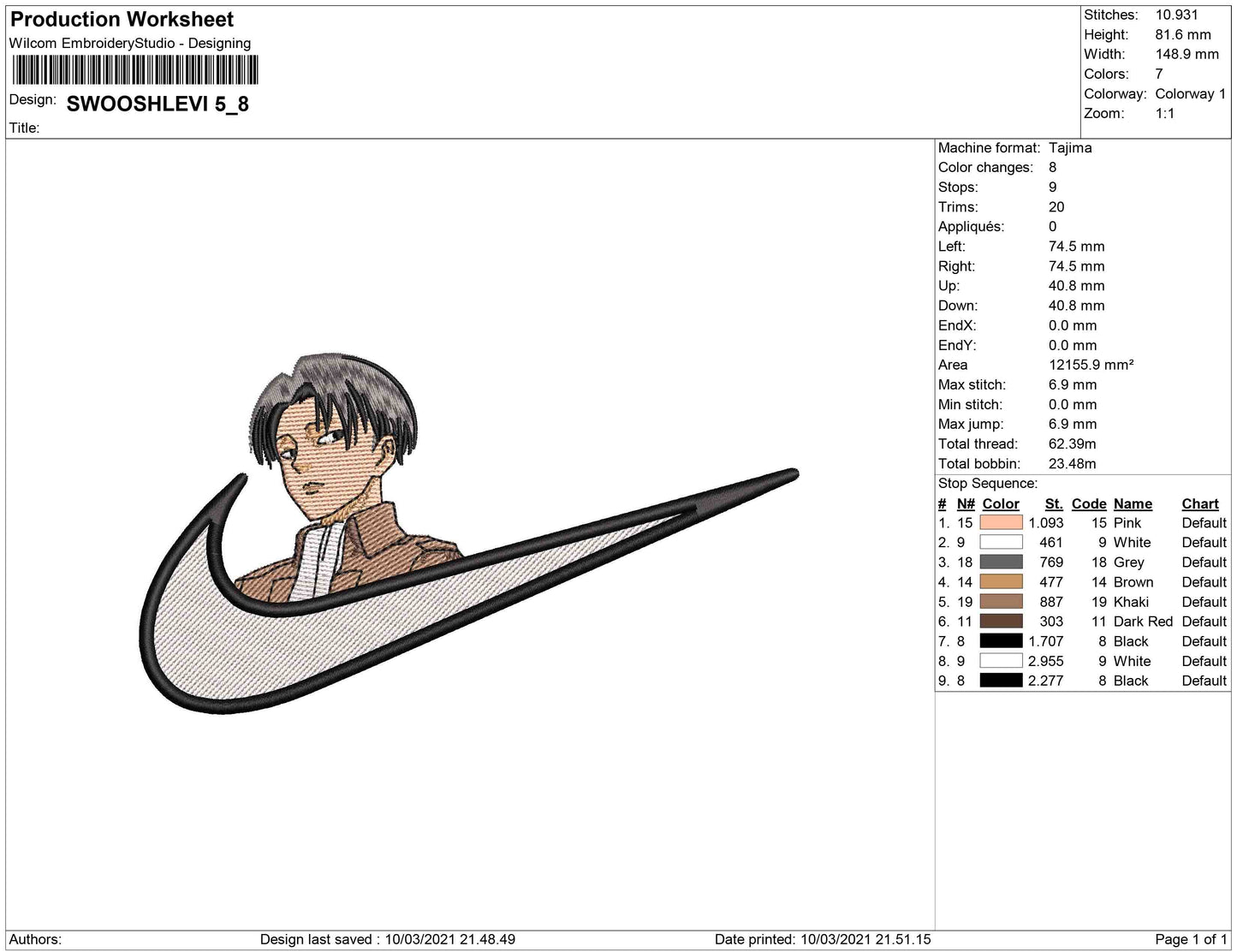The image size is (1237, 952).
Task: Click the 'Stop Sequence:' label
Action: 988,484
